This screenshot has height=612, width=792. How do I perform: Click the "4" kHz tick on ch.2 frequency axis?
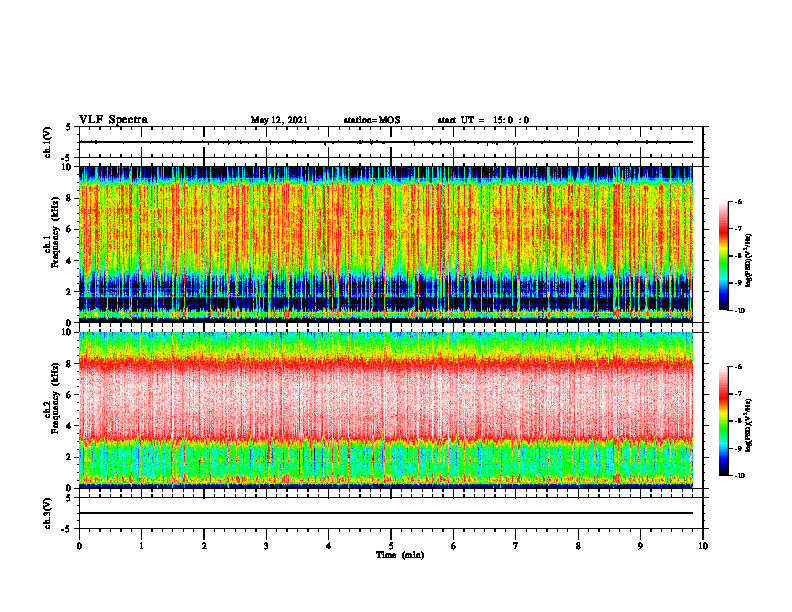69,427
